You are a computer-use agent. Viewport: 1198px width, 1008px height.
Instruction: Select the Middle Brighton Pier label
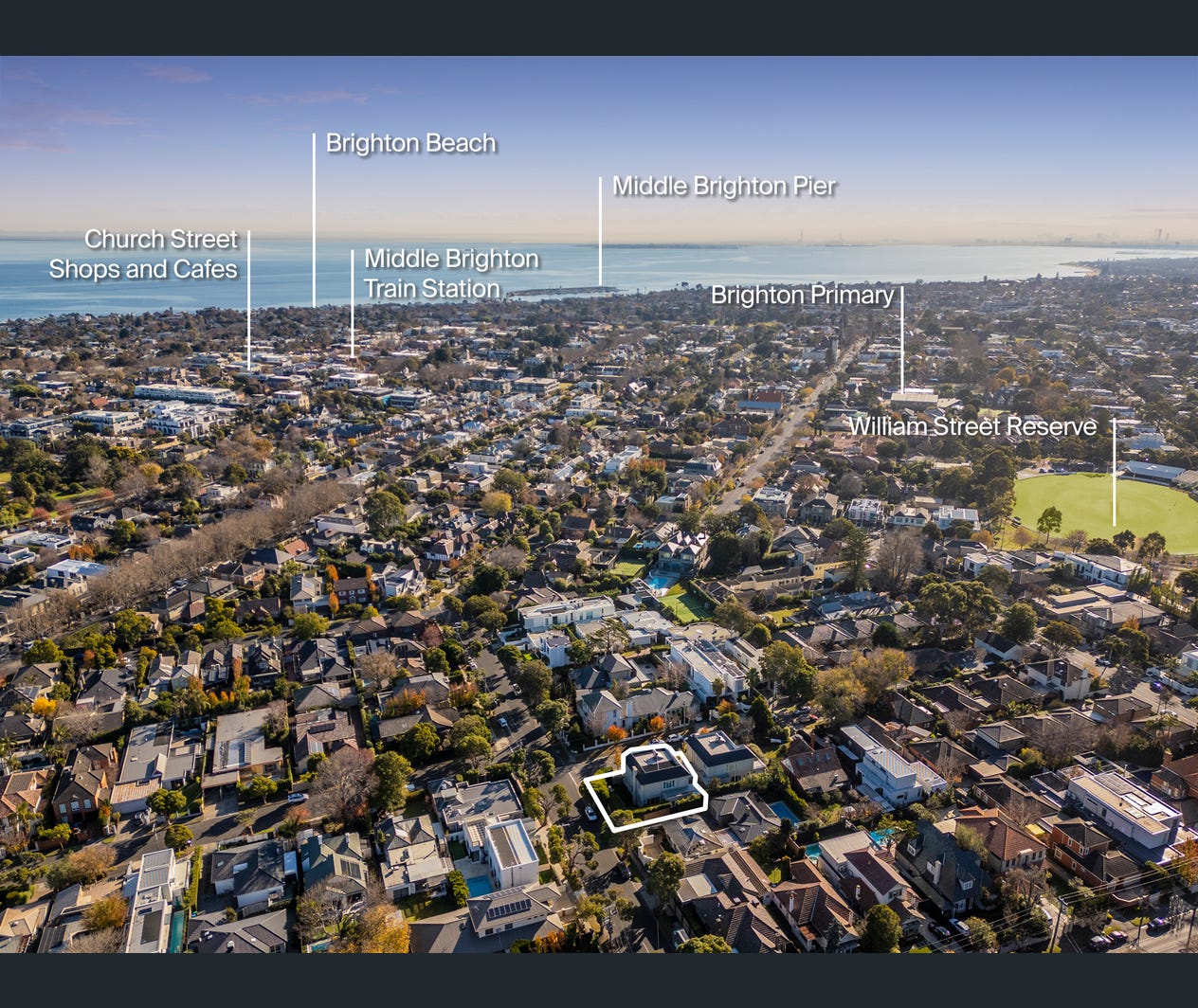[x=723, y=186]
